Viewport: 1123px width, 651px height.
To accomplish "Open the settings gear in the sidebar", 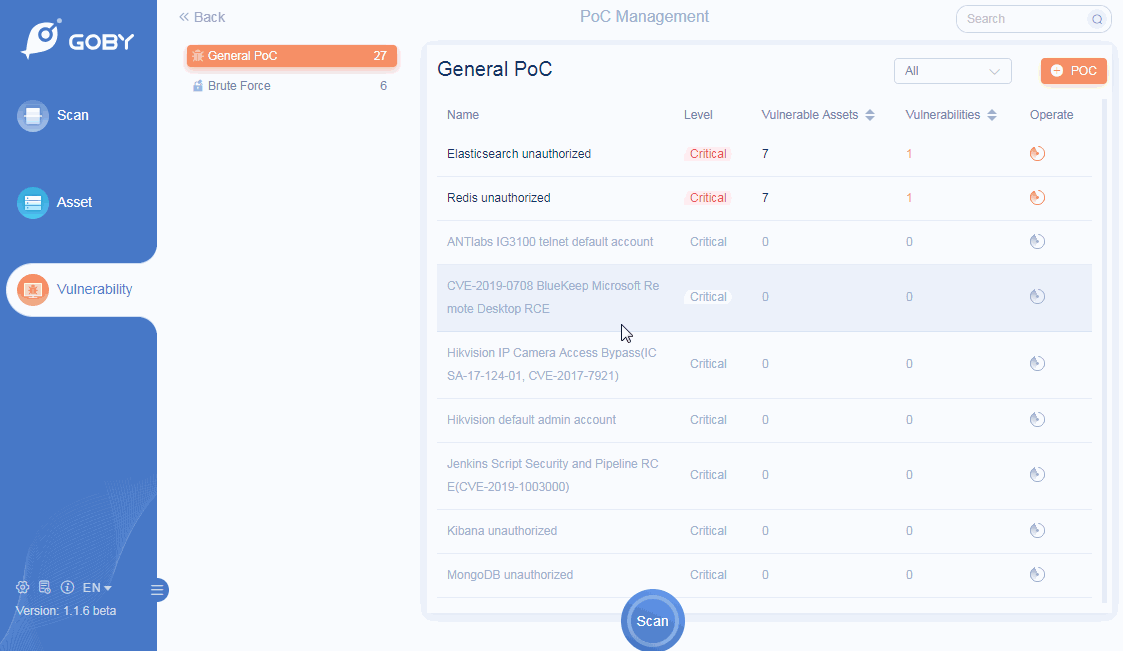I will 22,587.
